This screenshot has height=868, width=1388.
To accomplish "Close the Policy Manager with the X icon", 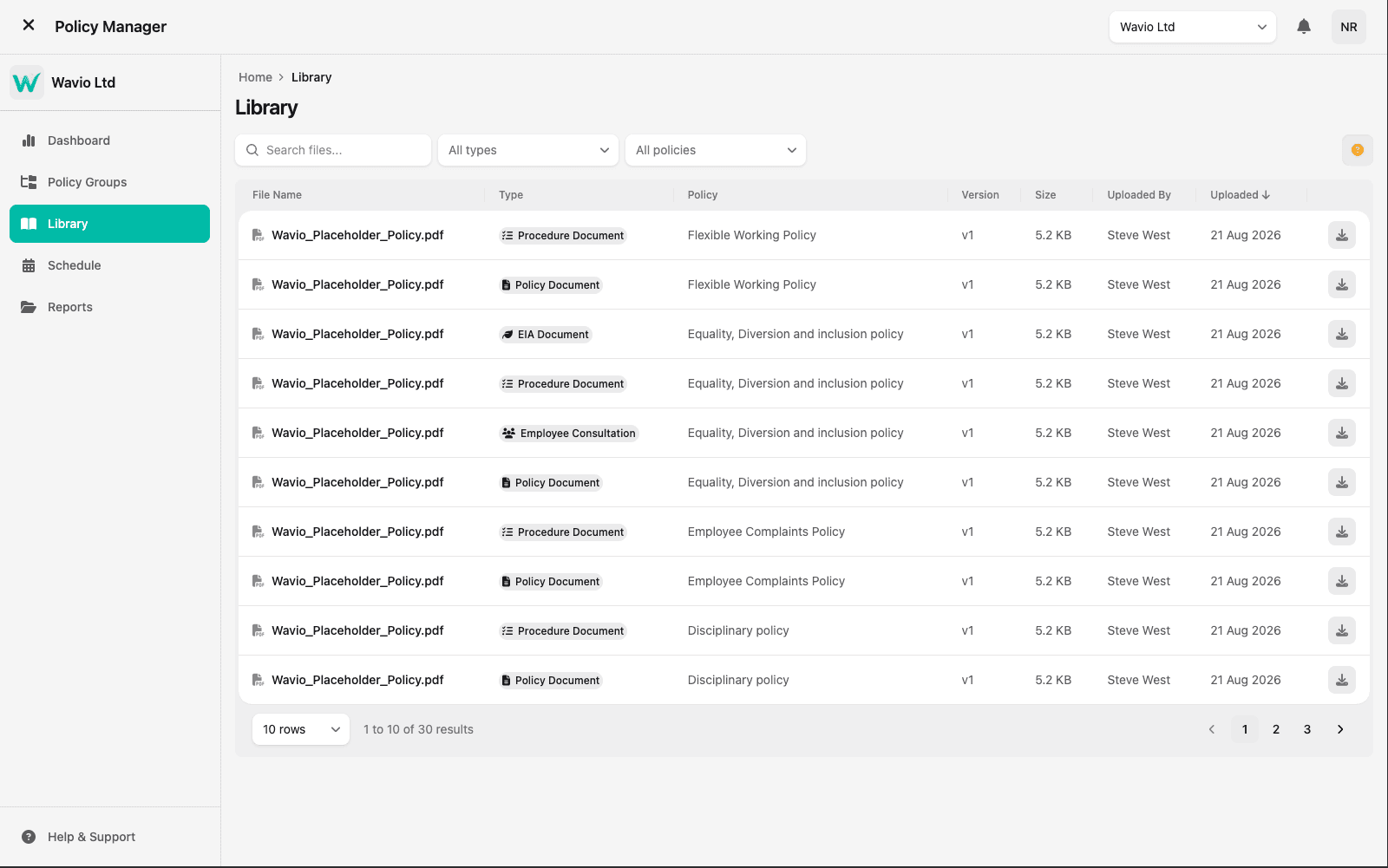I will pos(29,25).
